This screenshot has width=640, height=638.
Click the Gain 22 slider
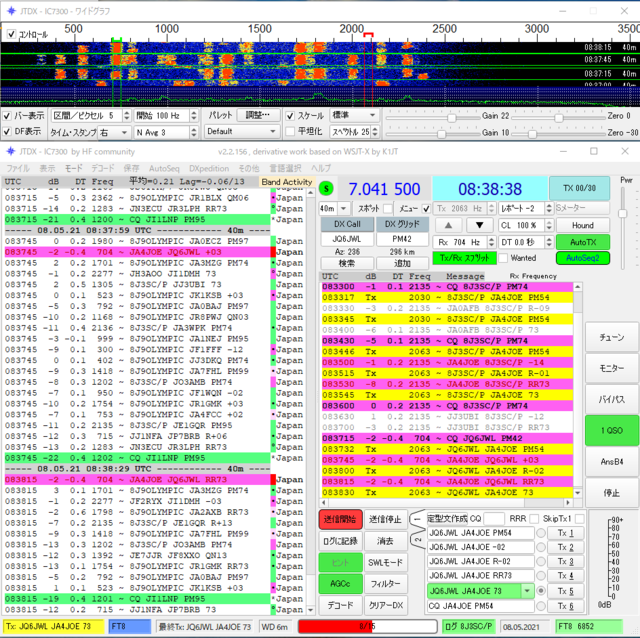click(x=433, y=118)
